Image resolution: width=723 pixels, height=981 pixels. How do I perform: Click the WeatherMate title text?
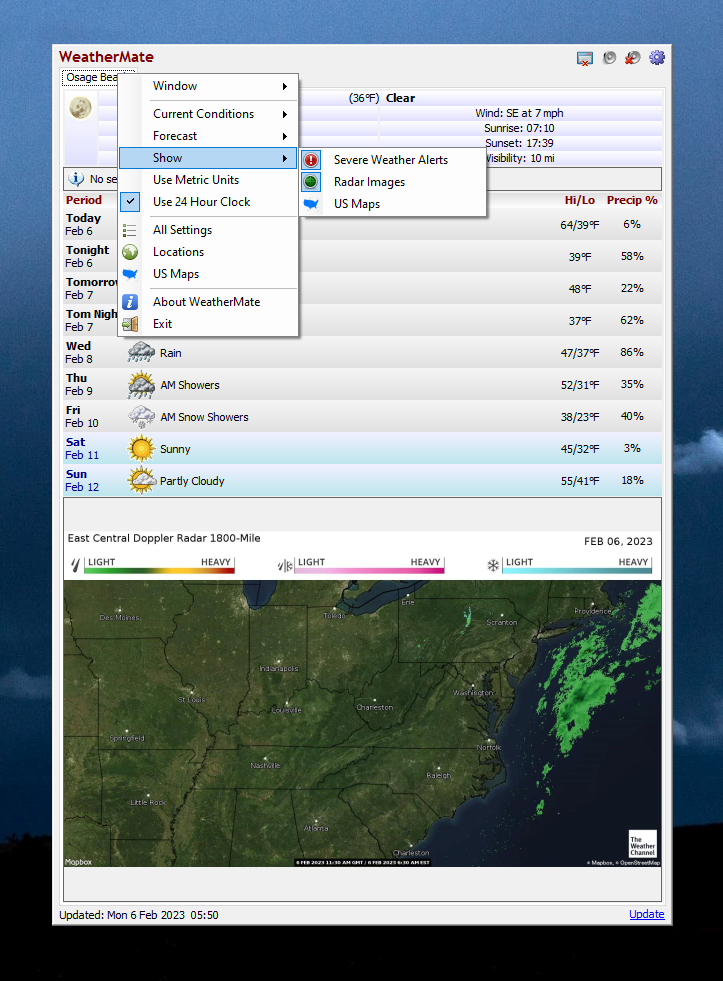[106, 57]
